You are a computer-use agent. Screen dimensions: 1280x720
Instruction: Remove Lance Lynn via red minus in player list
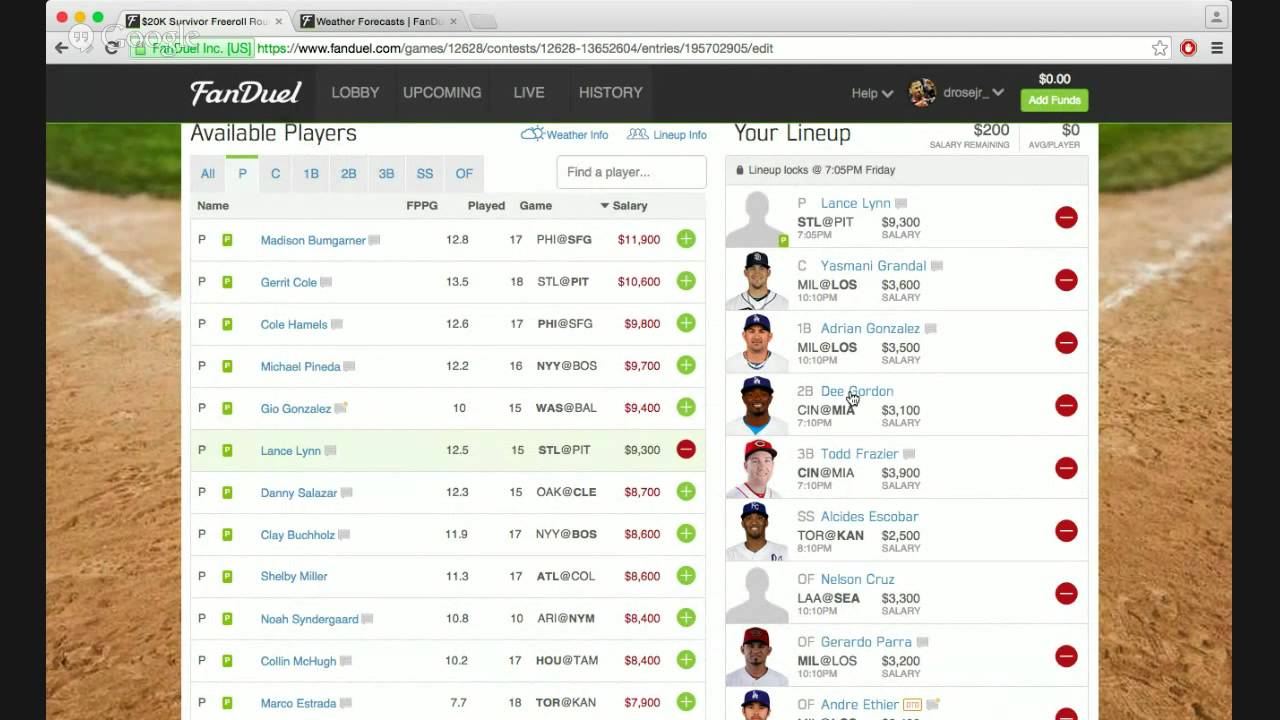tap(686, 449)
